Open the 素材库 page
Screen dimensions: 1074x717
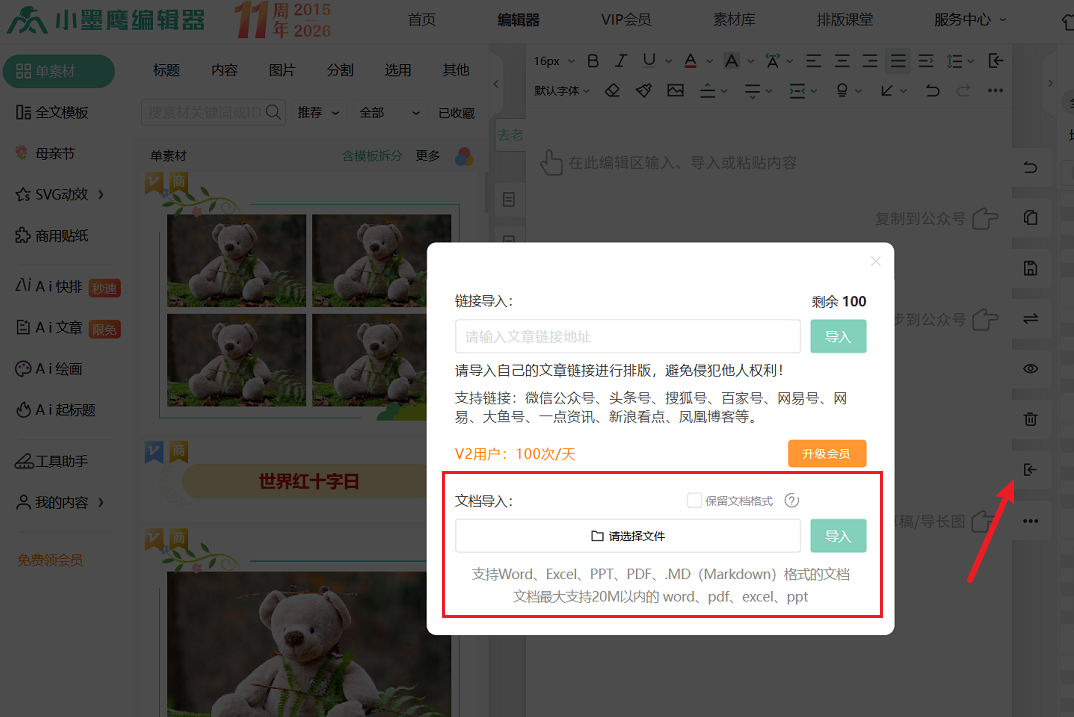734,20
